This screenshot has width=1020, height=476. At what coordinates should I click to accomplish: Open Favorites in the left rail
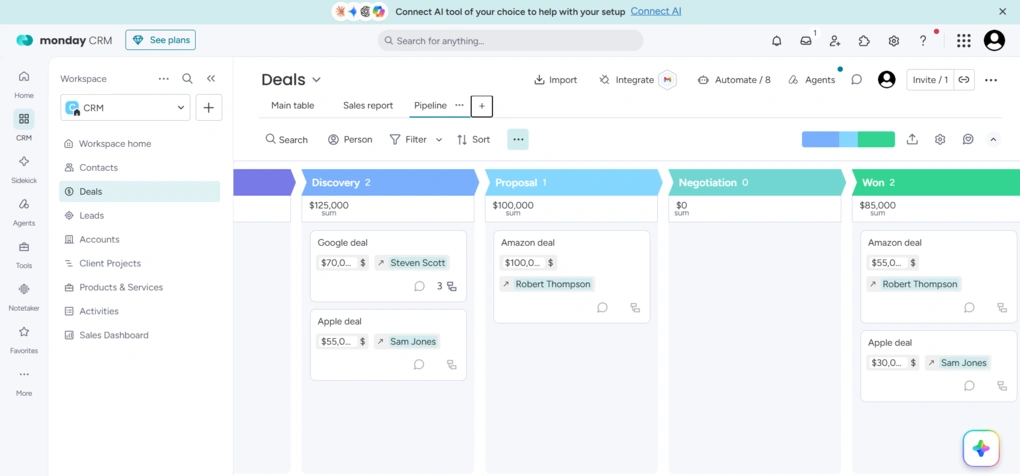point(24,339)
